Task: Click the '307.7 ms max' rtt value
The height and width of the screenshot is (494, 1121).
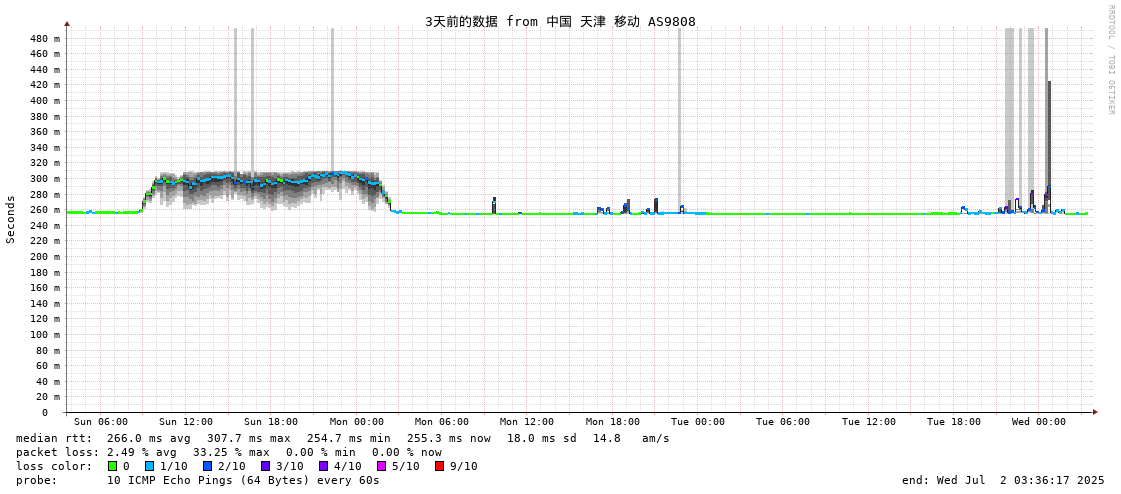Action: coord(249,438)
